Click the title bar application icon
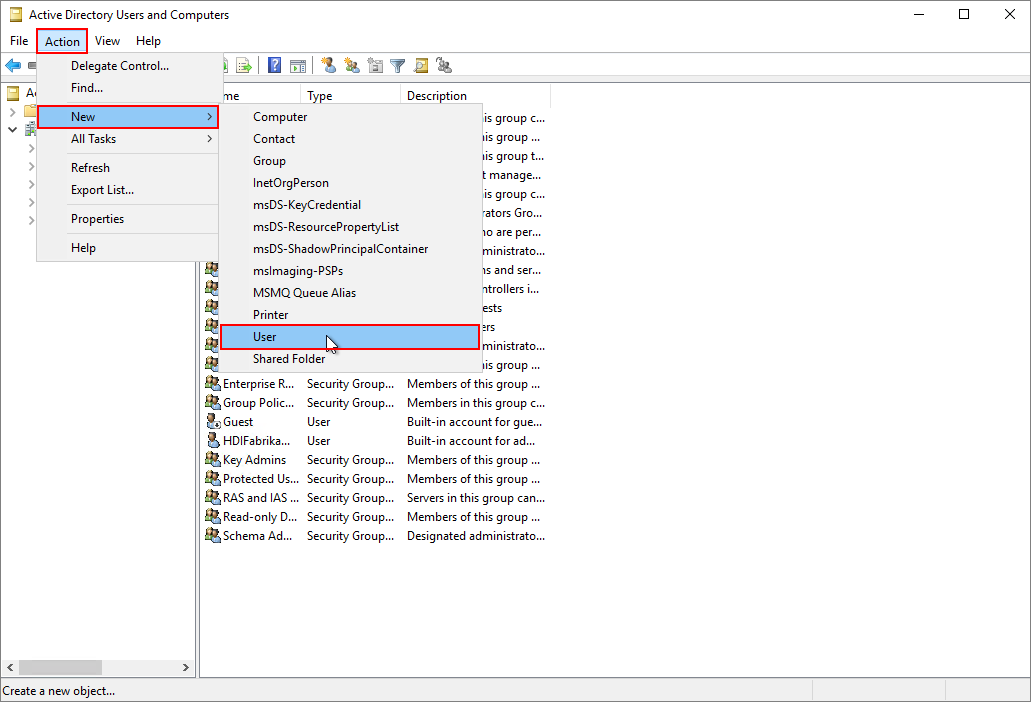 coord(16,14)
